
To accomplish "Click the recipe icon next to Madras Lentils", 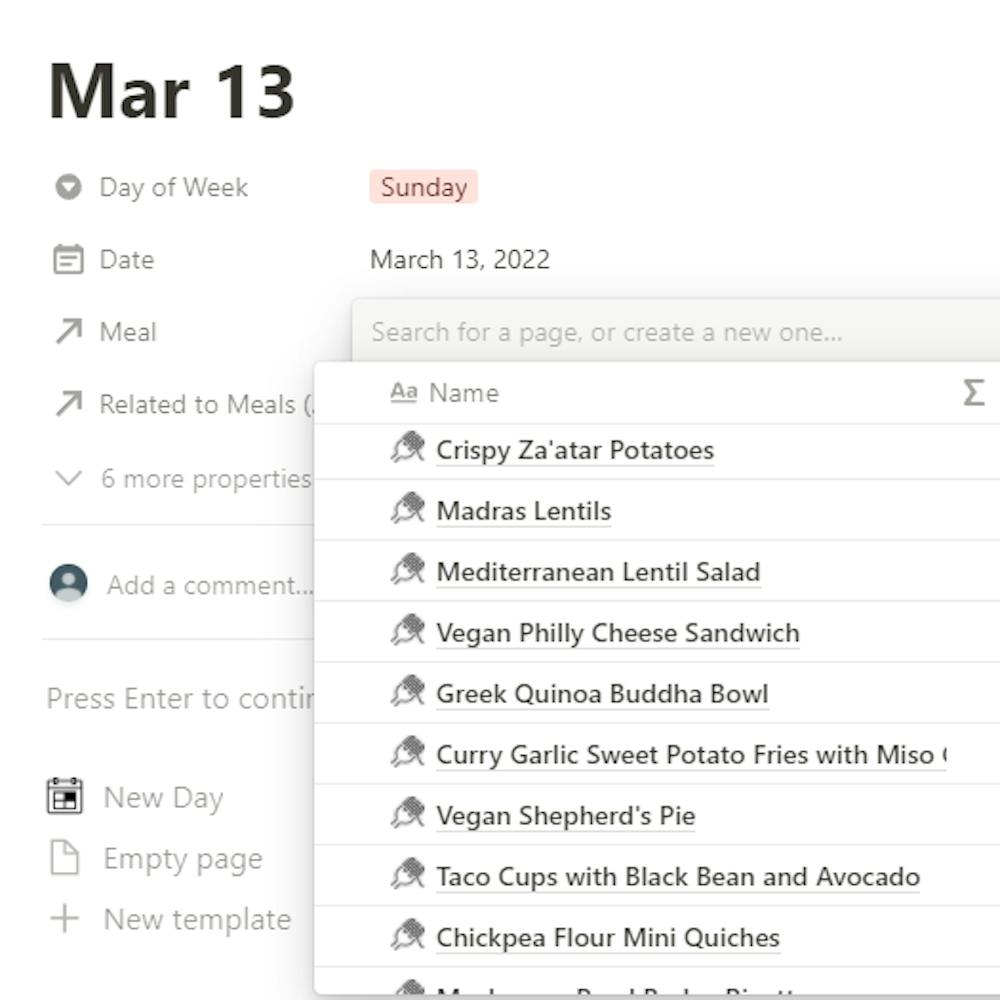I will tap(408, 510).
